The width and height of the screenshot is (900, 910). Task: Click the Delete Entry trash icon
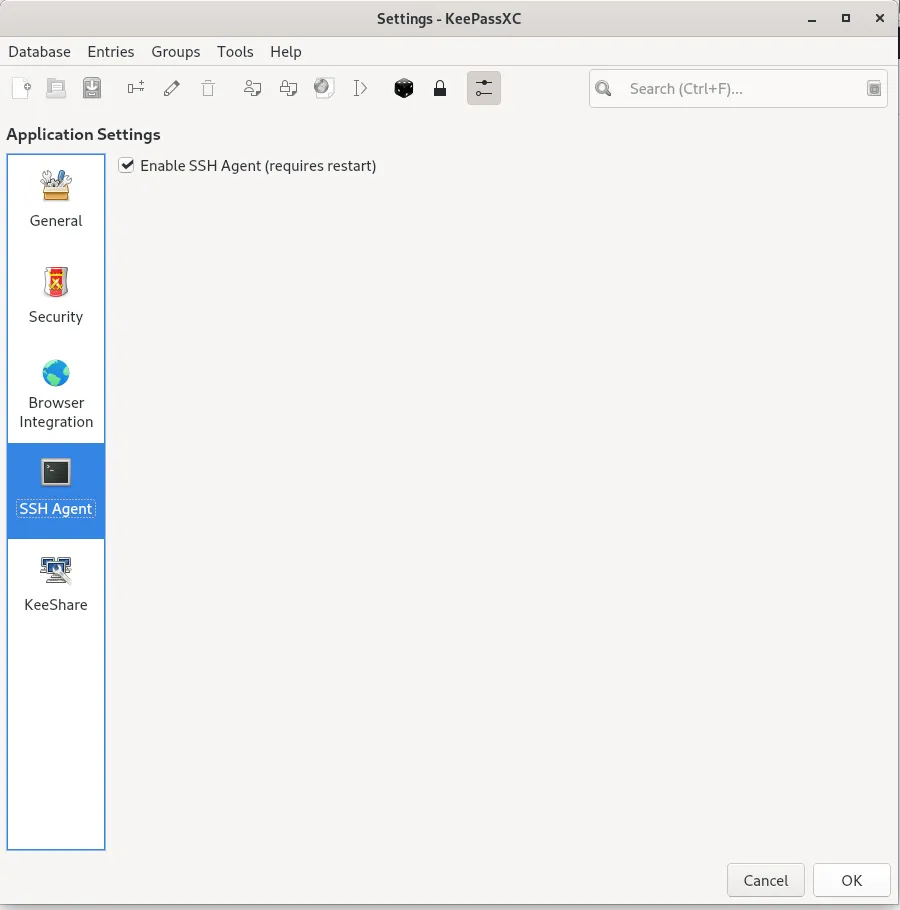click(208, 89)
